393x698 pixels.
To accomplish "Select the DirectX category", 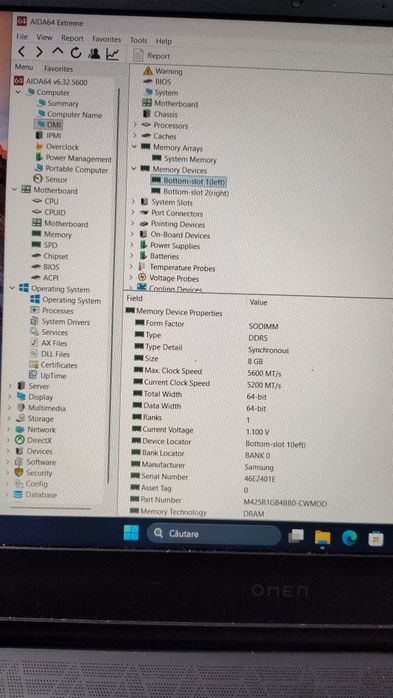I will click(x=33, y=440).
